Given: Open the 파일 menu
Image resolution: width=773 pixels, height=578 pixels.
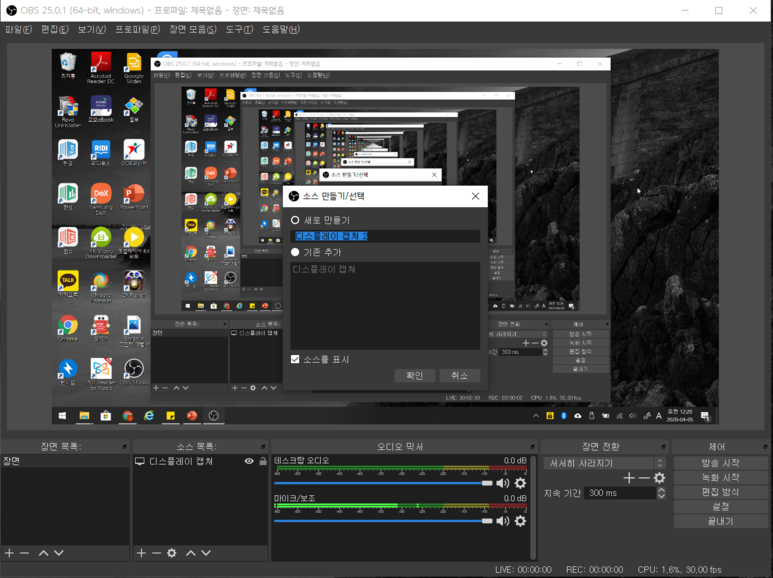Looking at the screenshot, I should 18,30.
